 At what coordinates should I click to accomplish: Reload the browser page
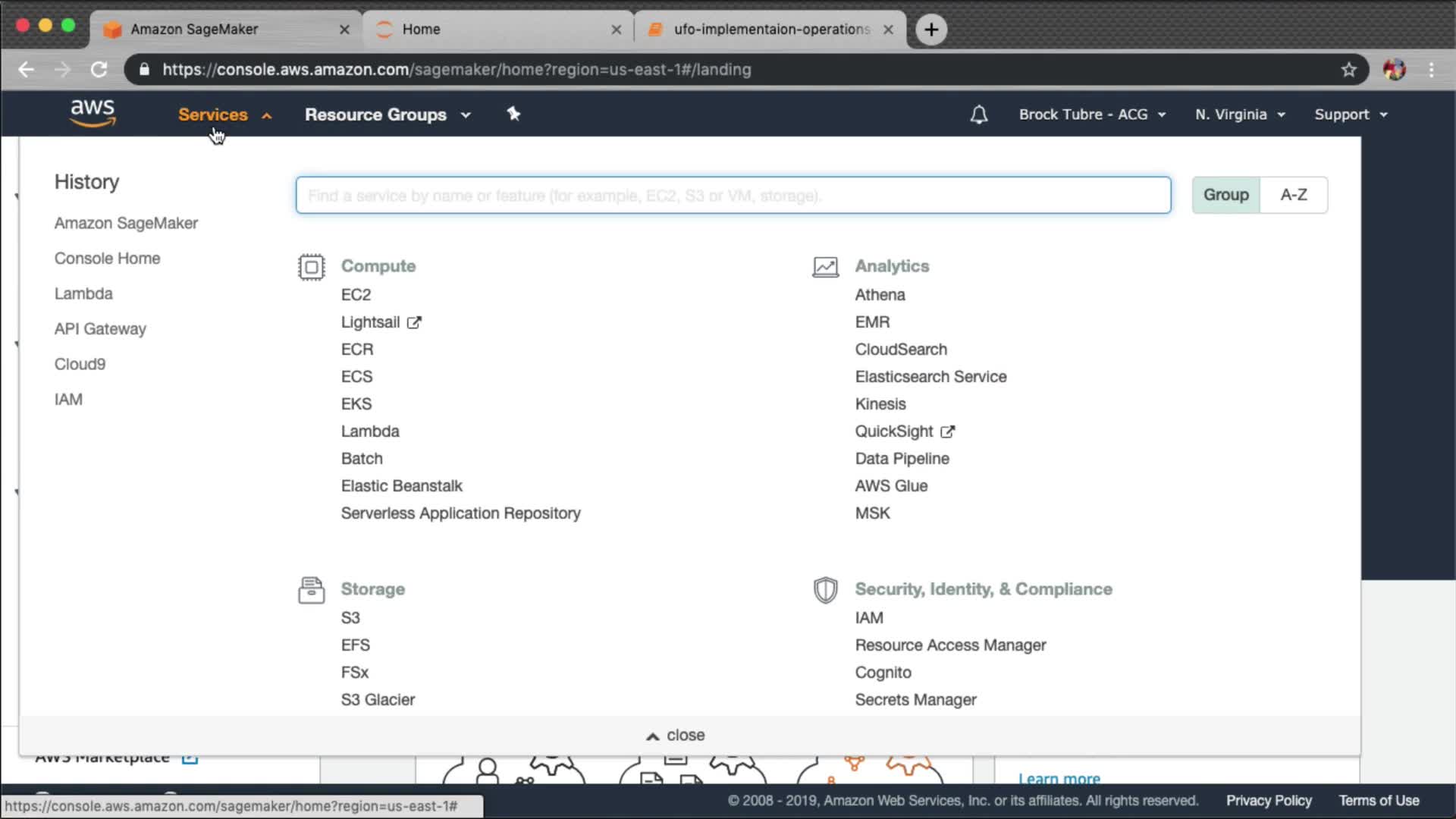click(99, 70)
